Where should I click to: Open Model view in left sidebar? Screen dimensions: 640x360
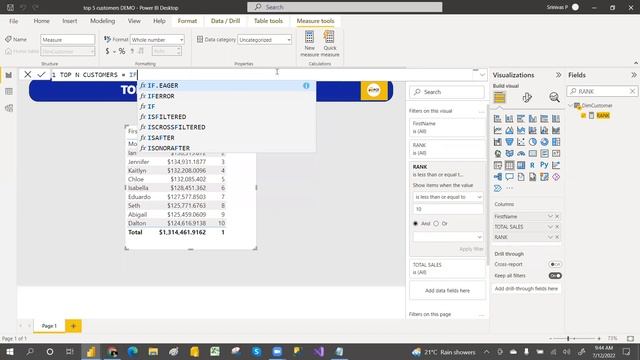(9, 108)
